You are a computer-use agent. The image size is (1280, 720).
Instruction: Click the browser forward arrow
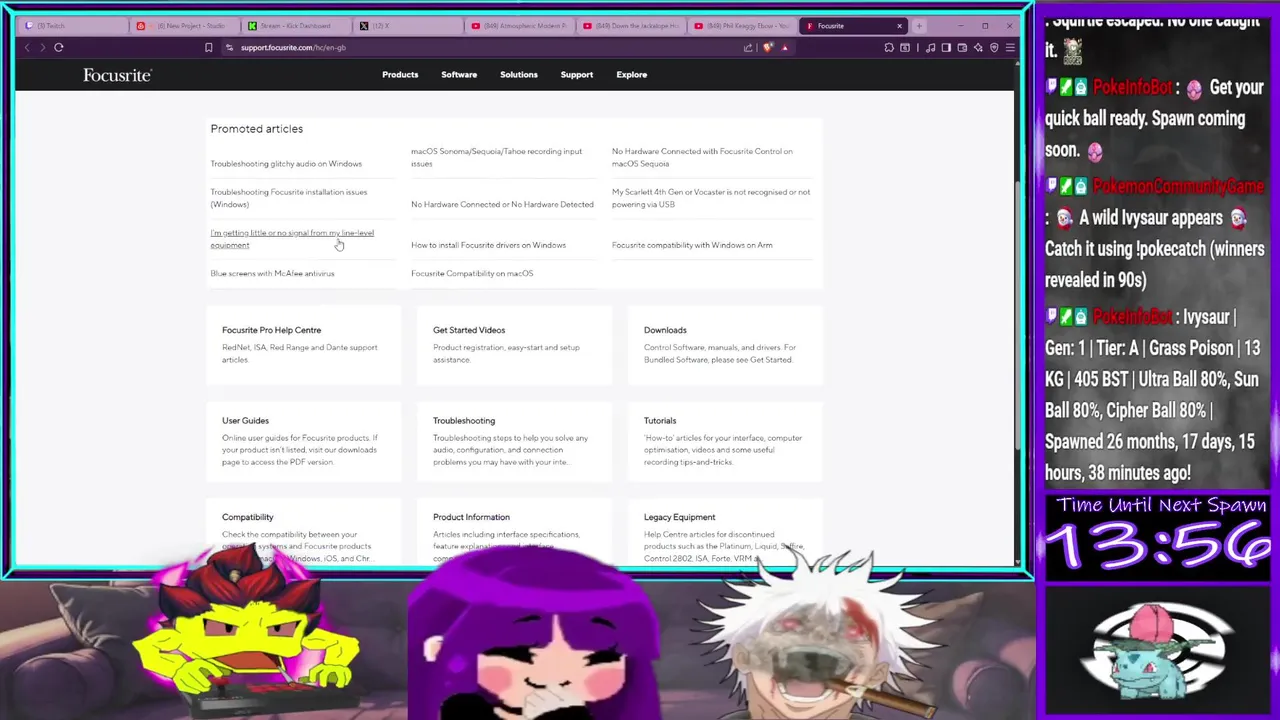pos(42,47)
